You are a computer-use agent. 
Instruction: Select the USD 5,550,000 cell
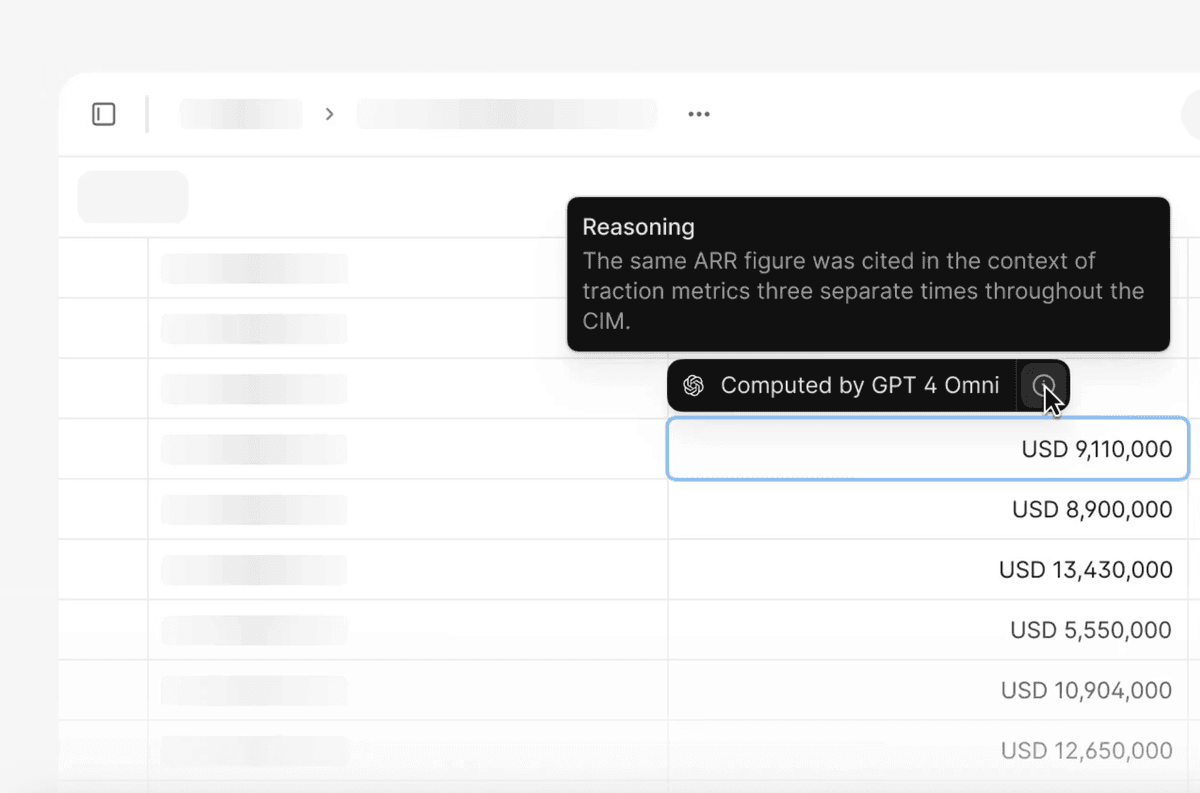tap(927, 630)
